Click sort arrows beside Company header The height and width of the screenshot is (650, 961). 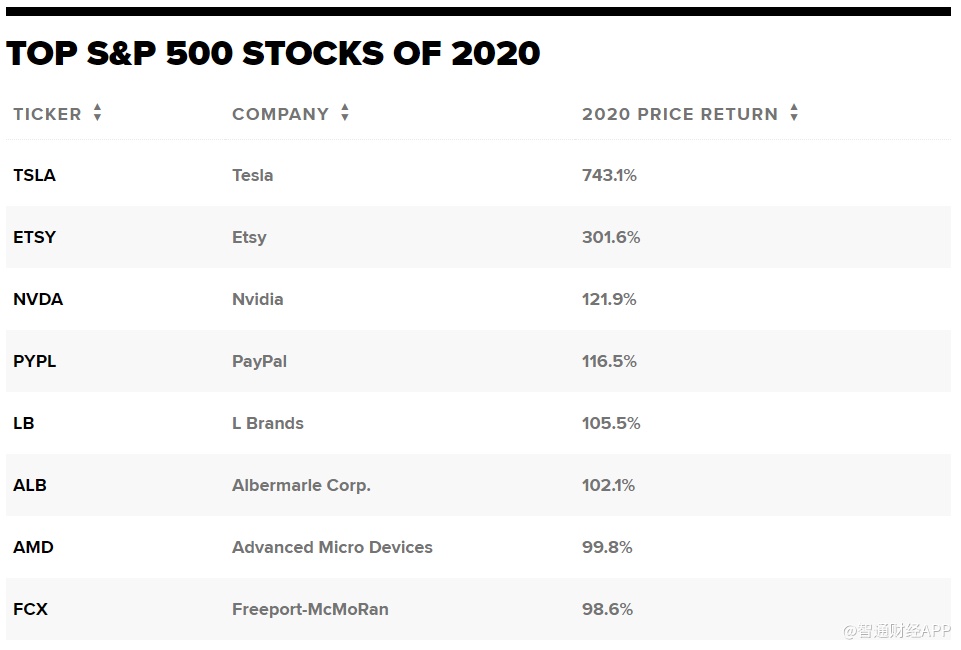click(345, 113)
